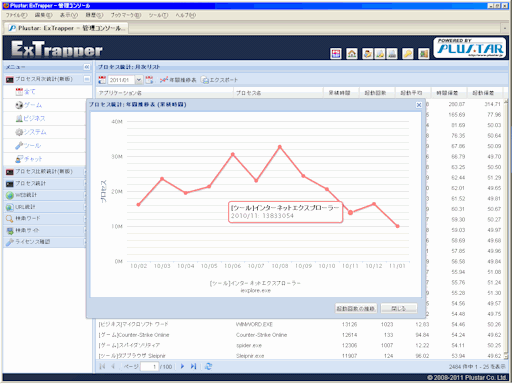Open the calendar grid icon in header

point(336,53)
